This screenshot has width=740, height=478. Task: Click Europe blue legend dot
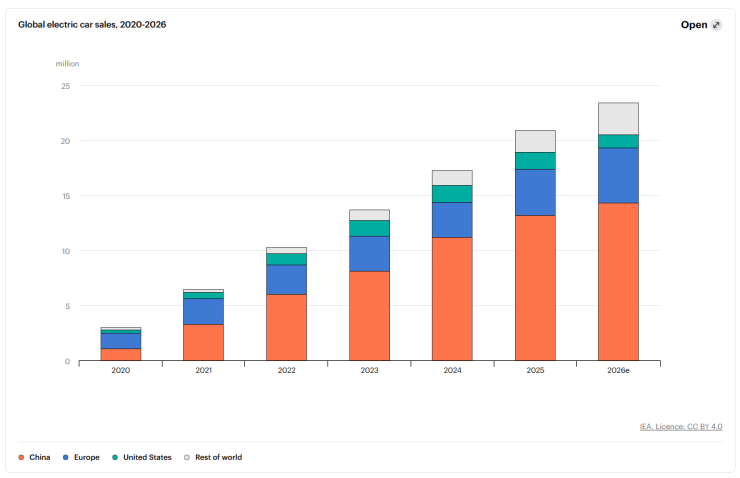click(66, 457)
